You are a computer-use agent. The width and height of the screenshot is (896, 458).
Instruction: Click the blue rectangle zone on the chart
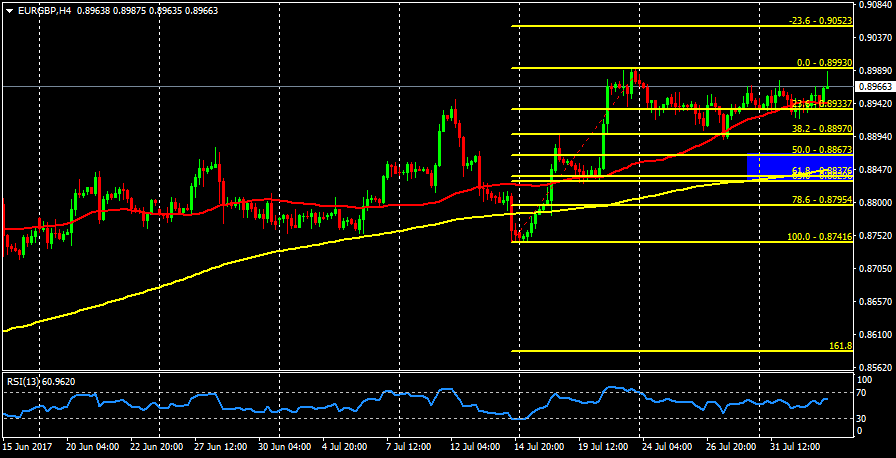pos(799,165)
